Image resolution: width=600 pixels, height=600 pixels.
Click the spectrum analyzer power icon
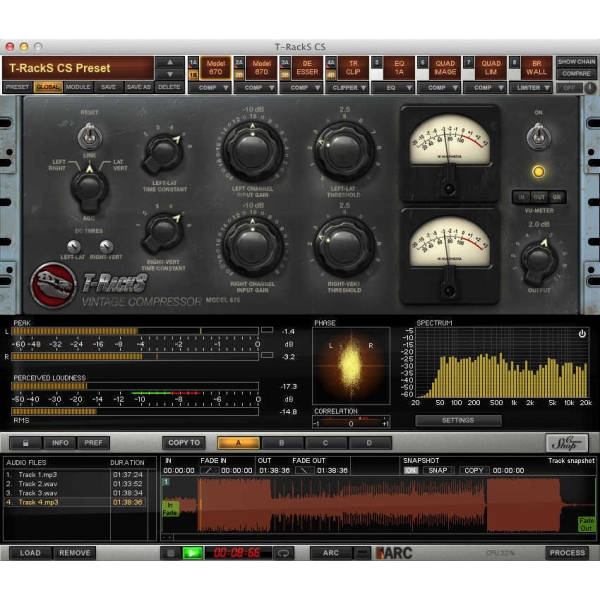coord(582,334)
